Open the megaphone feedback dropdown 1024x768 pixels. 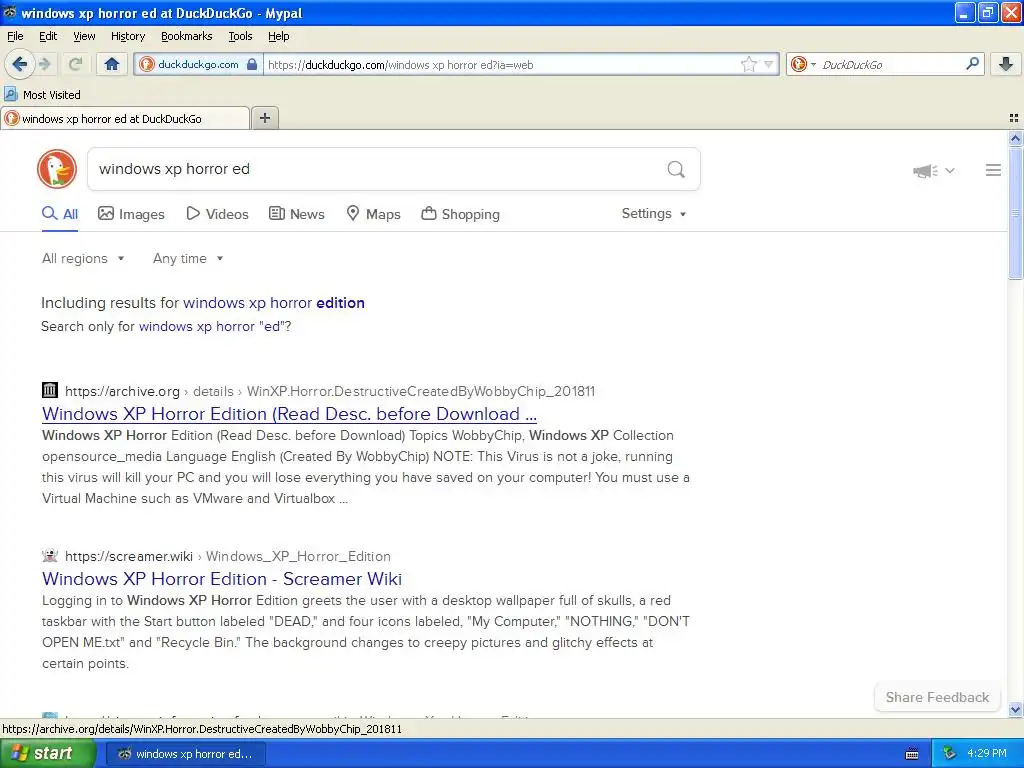[933, 170]
